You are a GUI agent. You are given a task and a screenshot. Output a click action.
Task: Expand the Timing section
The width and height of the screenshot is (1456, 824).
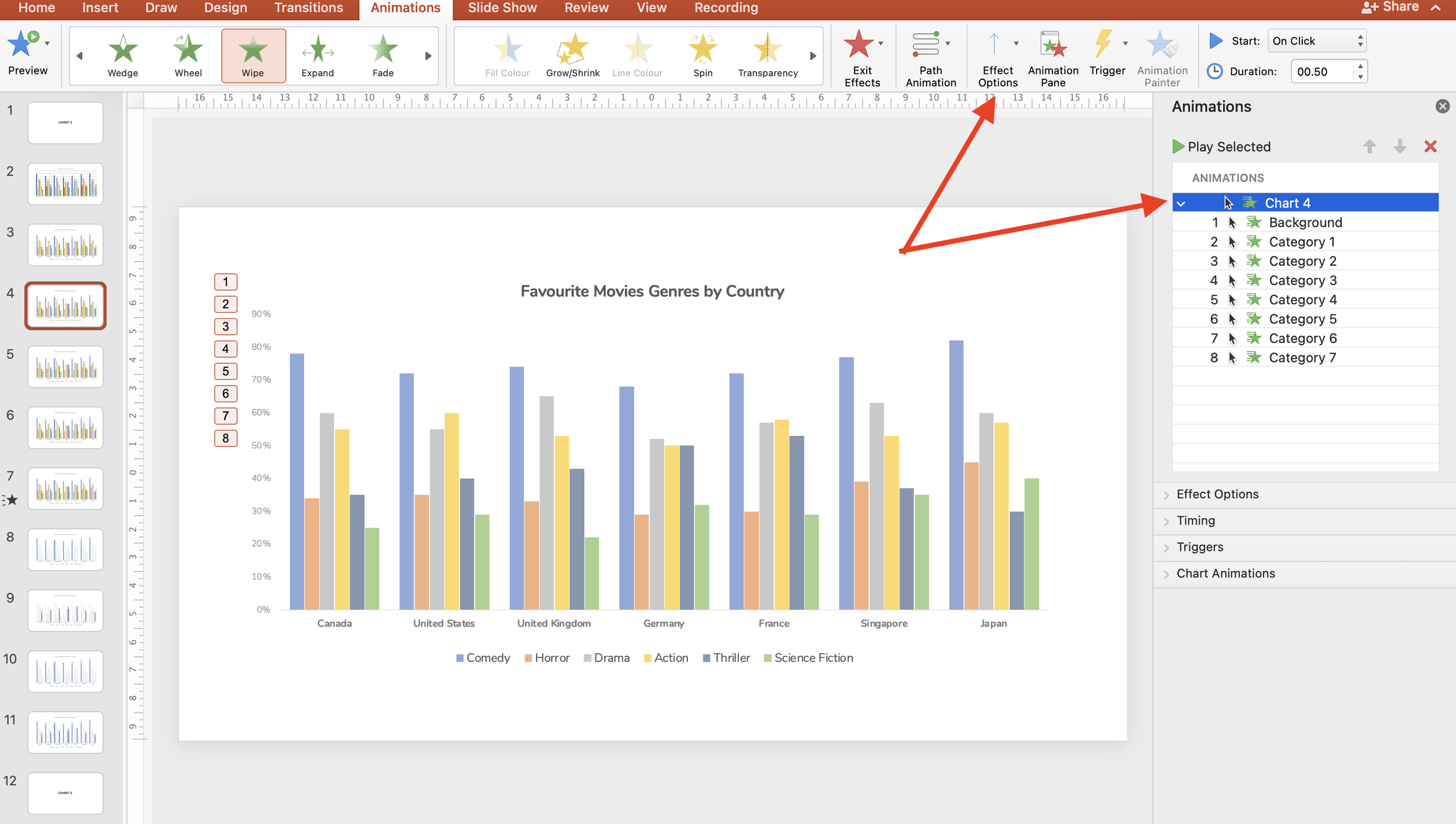[x=1196, y=520]
